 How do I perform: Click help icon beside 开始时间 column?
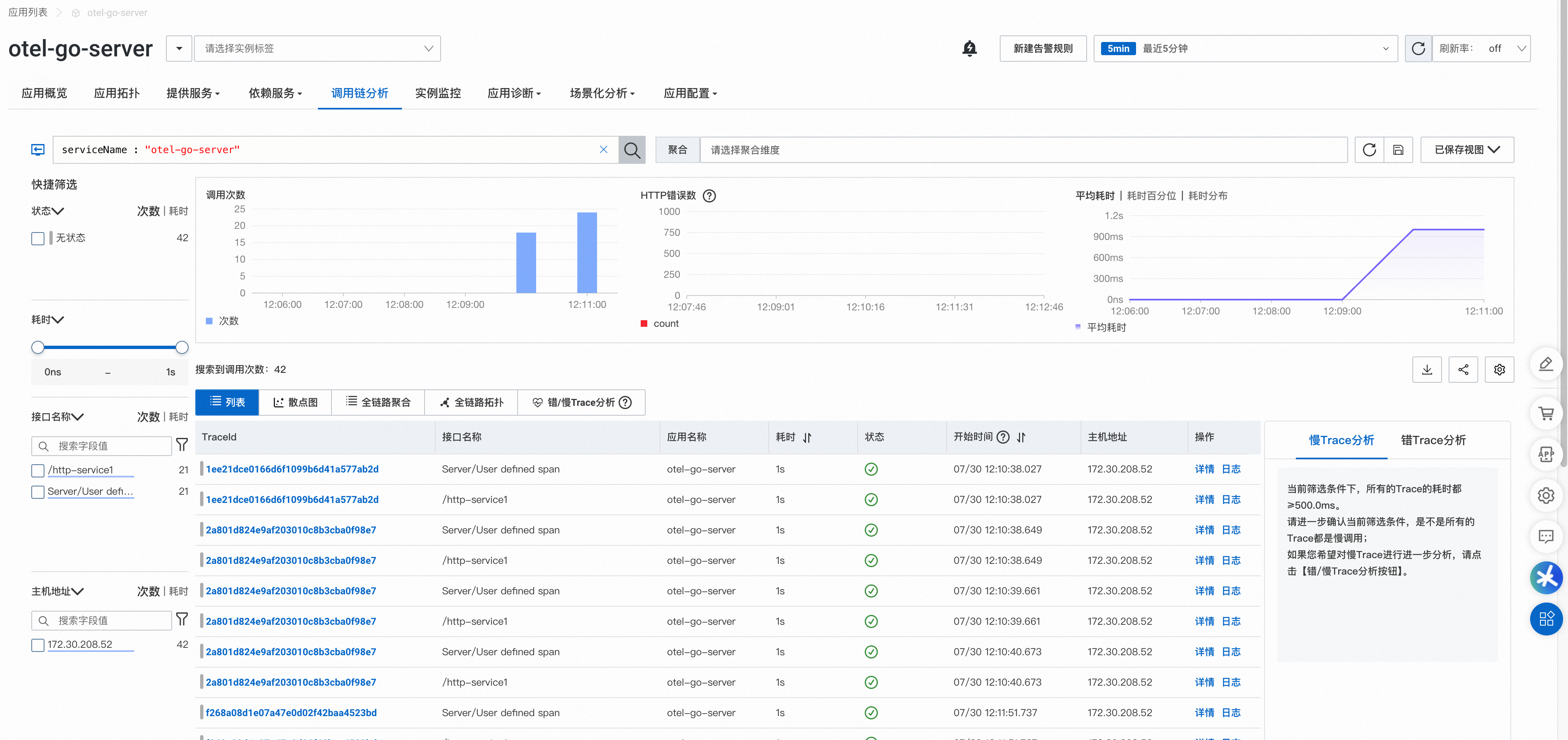pos(1003,437)
